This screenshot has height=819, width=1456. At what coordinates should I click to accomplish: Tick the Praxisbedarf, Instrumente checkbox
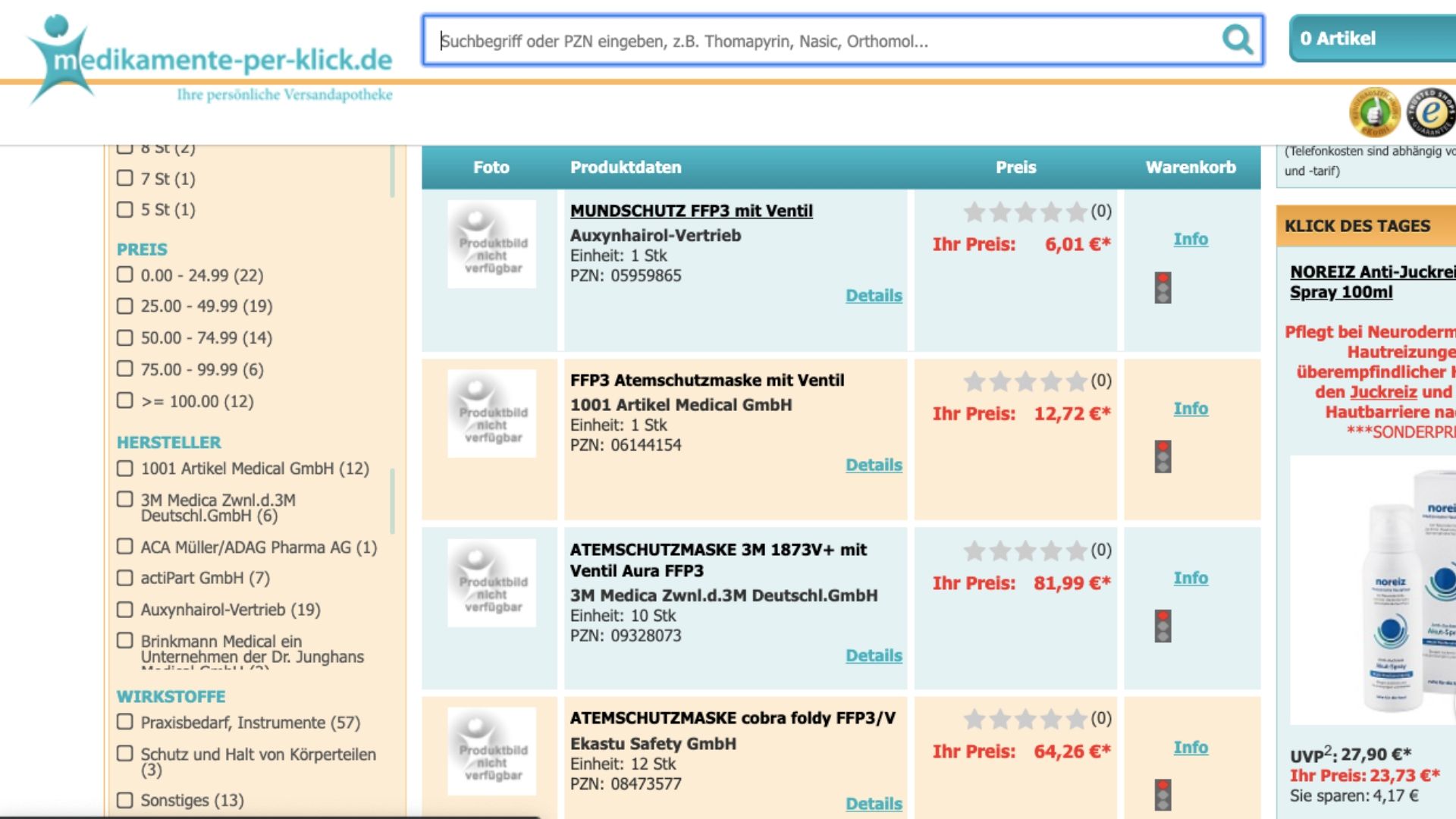125,722
